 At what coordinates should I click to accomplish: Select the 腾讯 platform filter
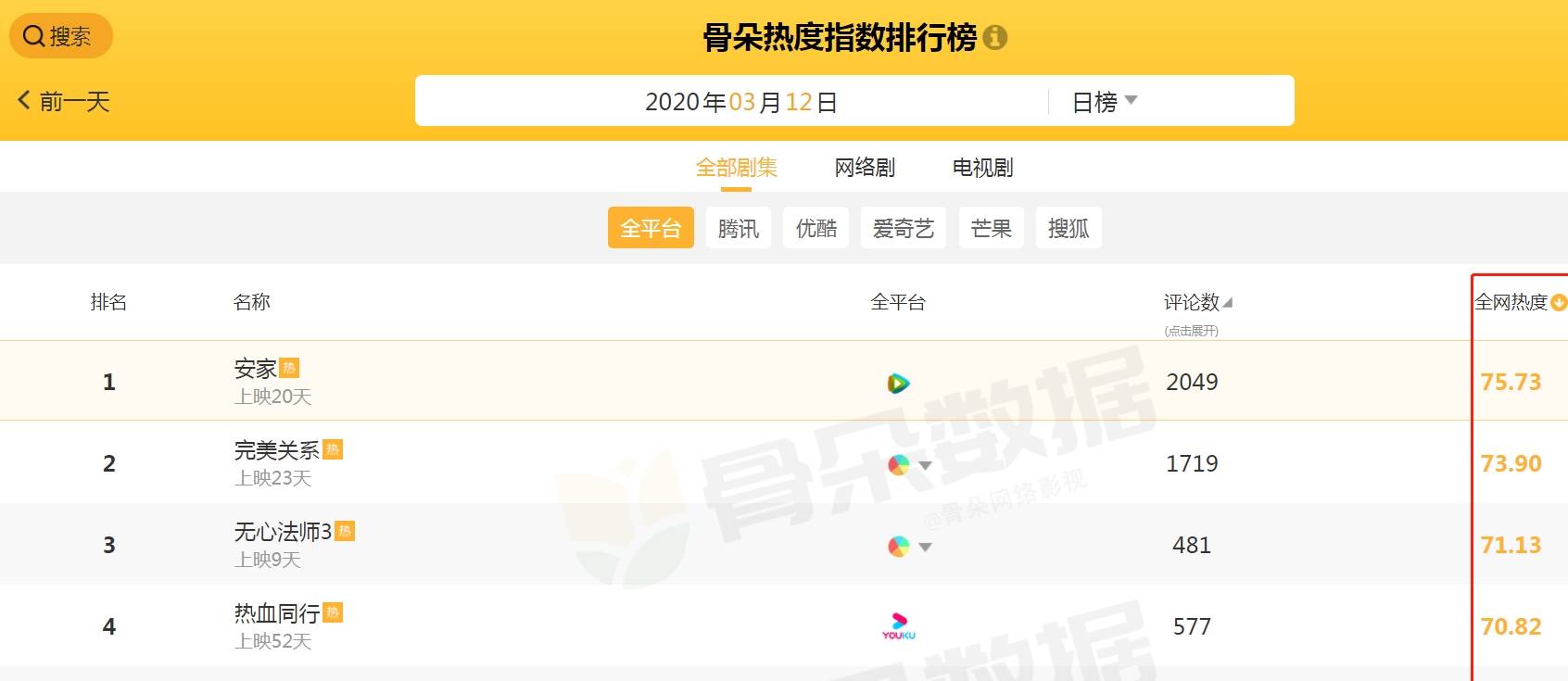pos(738,228)
